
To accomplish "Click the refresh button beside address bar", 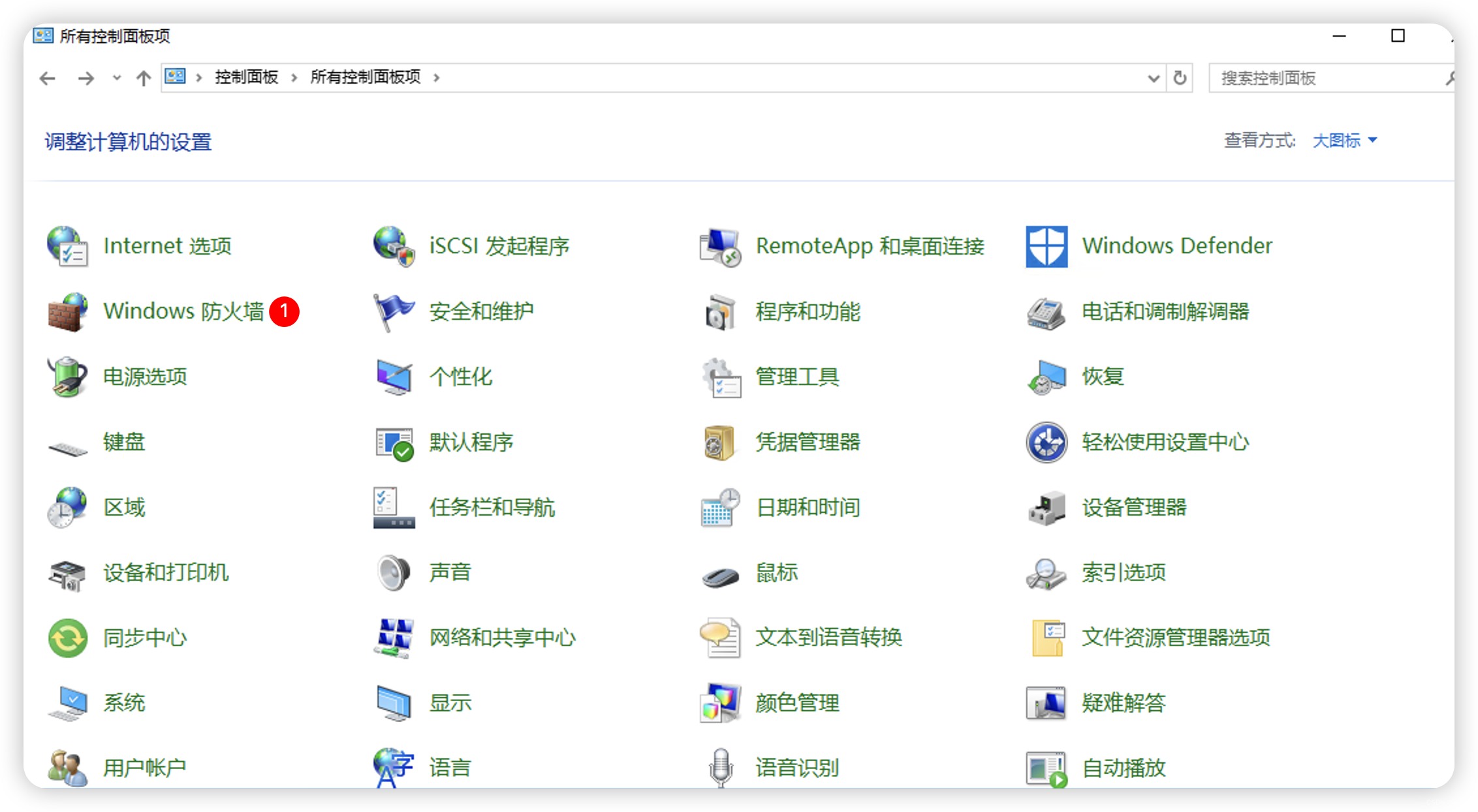I will 1180,78.
